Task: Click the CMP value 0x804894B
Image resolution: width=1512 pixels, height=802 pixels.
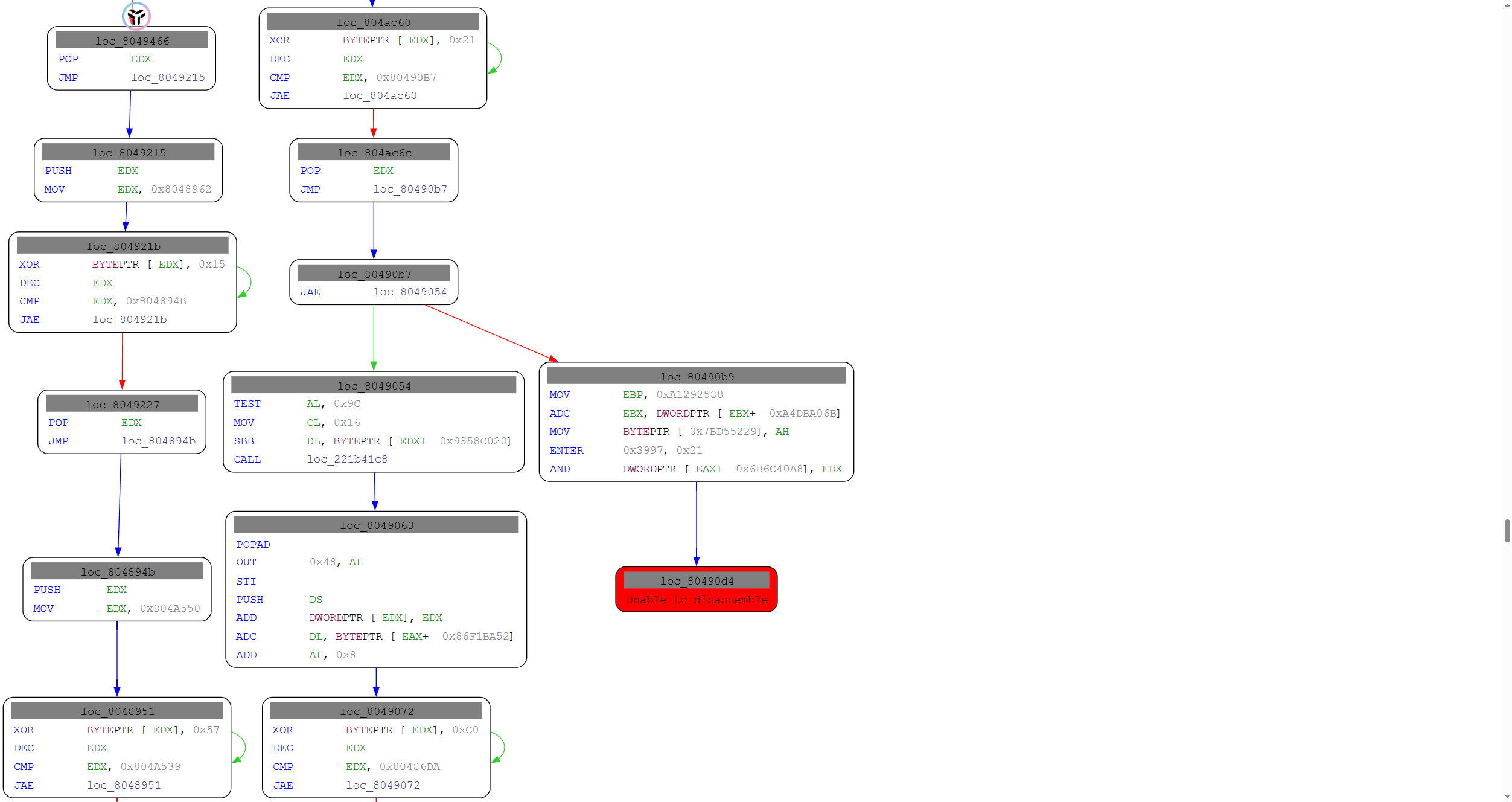Action: tap(156, 301)
